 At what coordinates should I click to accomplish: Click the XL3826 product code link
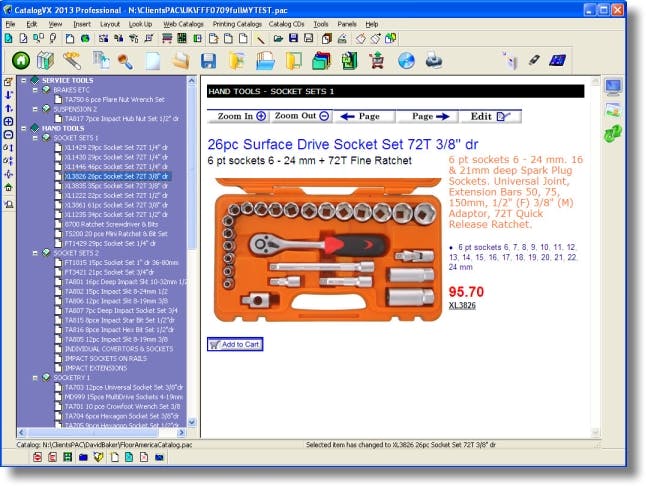click(462, 305)
